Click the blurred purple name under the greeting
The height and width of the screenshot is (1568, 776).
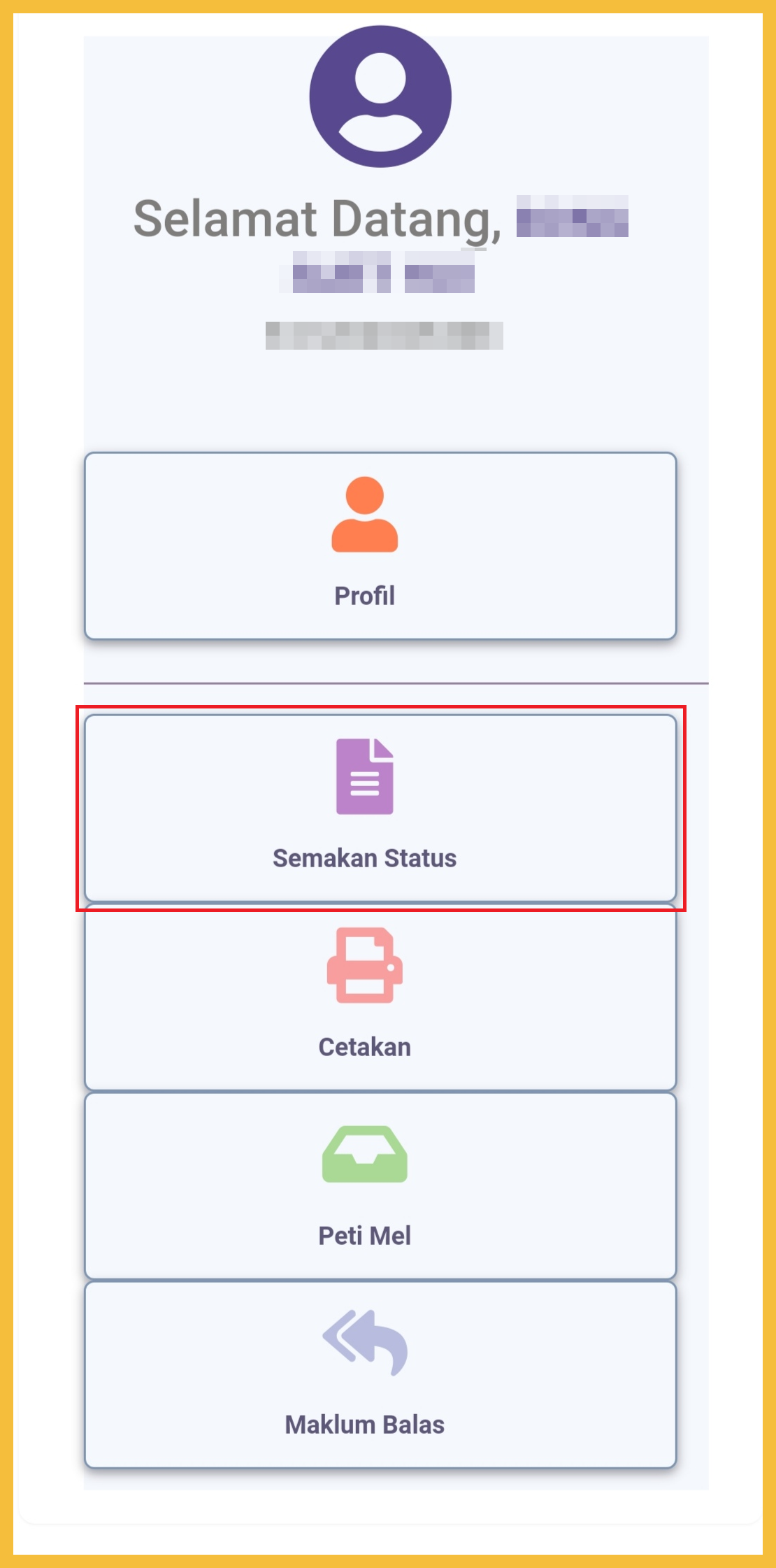click(x=383, y=273)
